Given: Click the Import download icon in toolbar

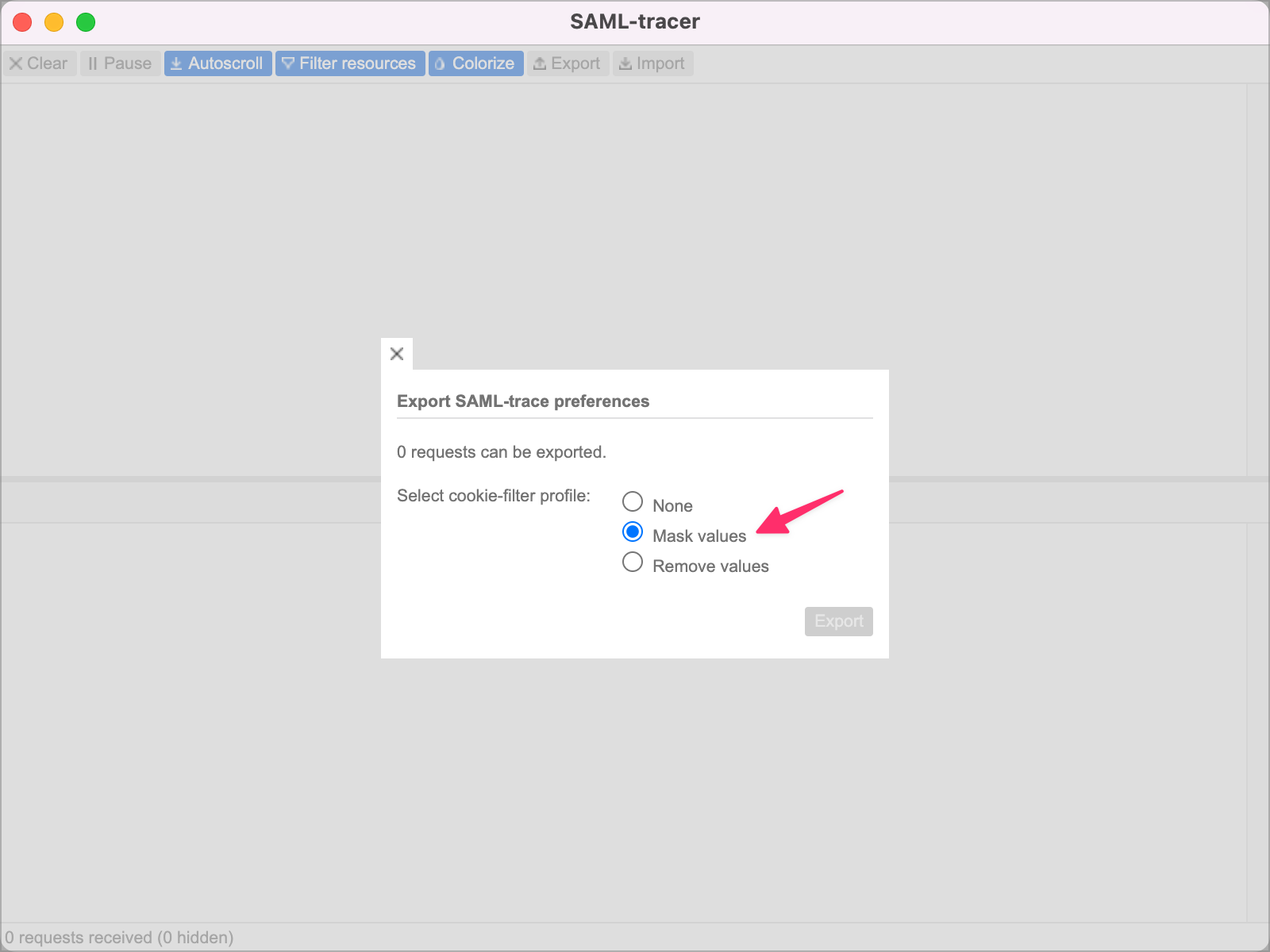Looking at the screenshot, I should (x=625, y=63).
